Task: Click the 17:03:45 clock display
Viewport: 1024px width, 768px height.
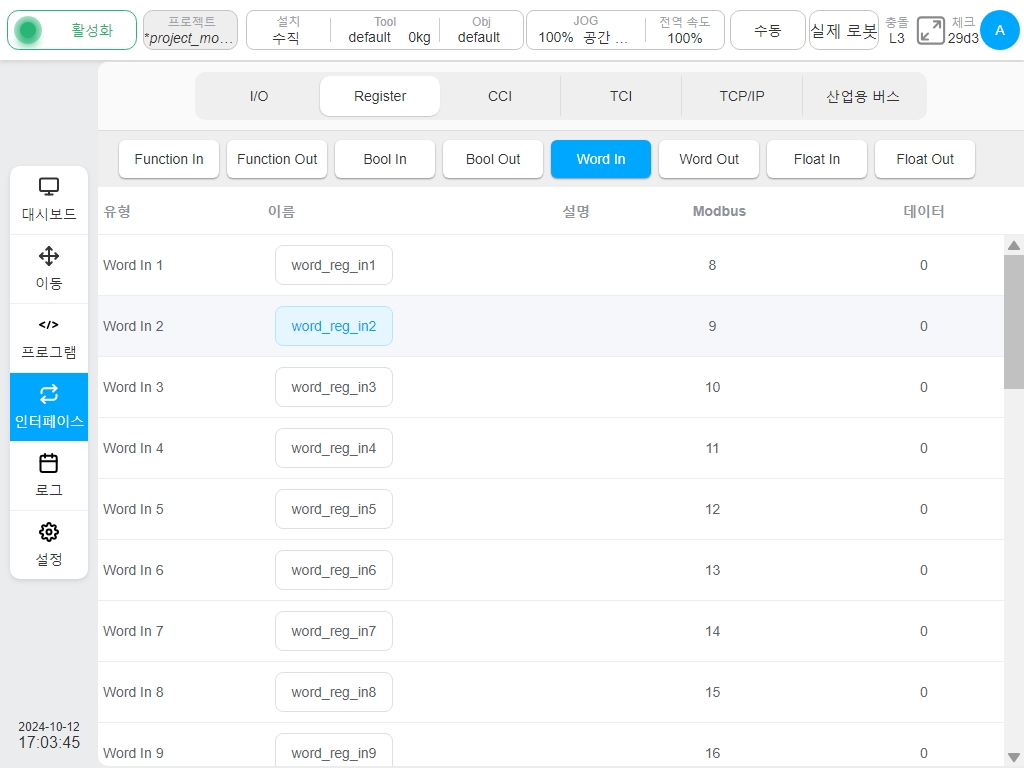Action: click(49, 743)
